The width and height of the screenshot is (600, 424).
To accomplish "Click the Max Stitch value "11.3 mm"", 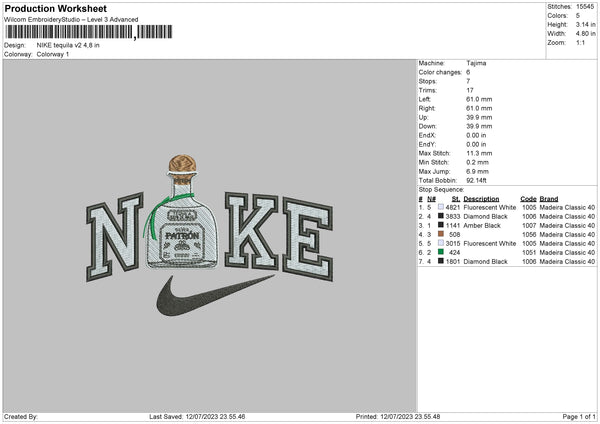I will (479, 153).
